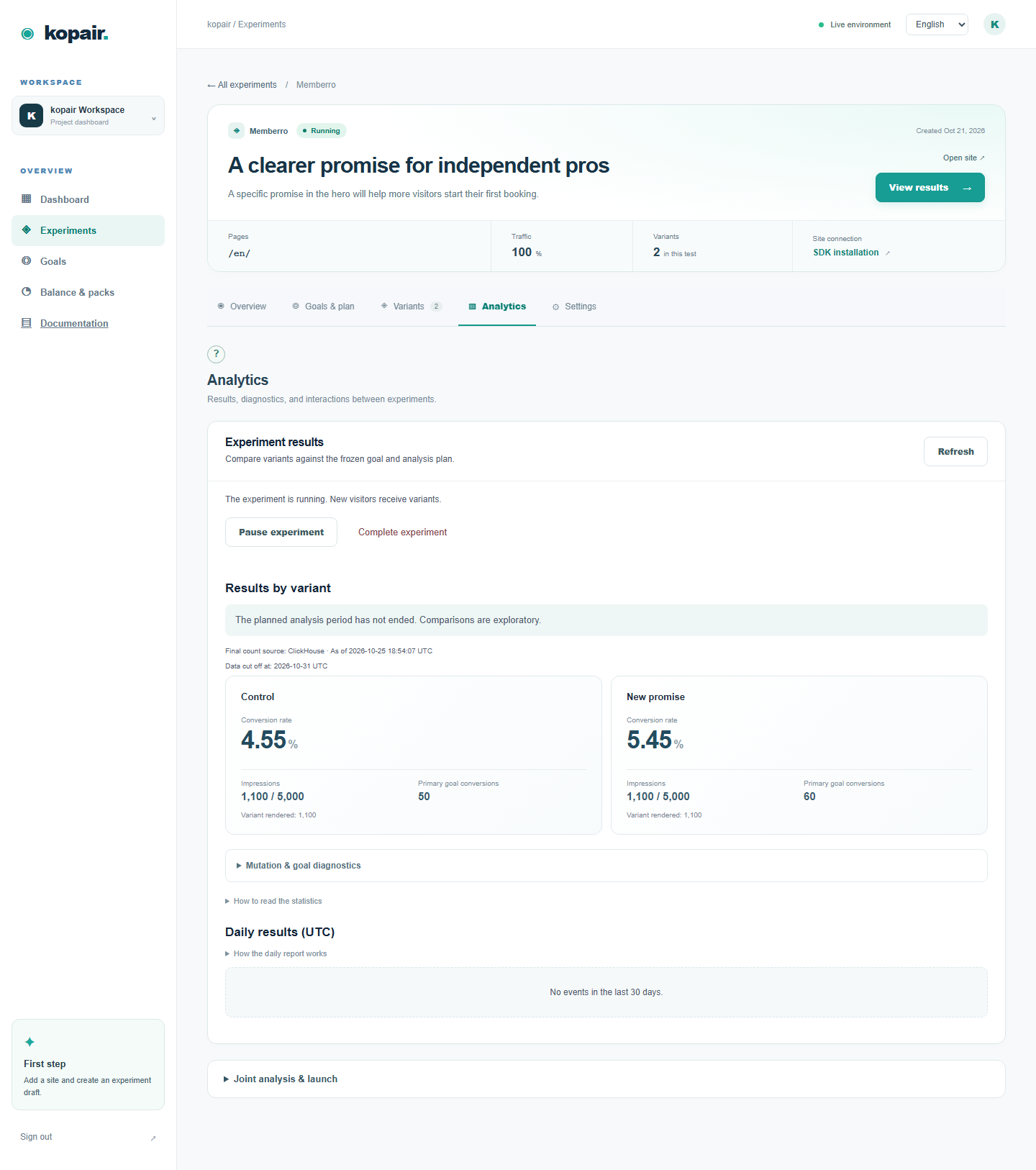
Task: Open the K user avatar
Action: 994,24
